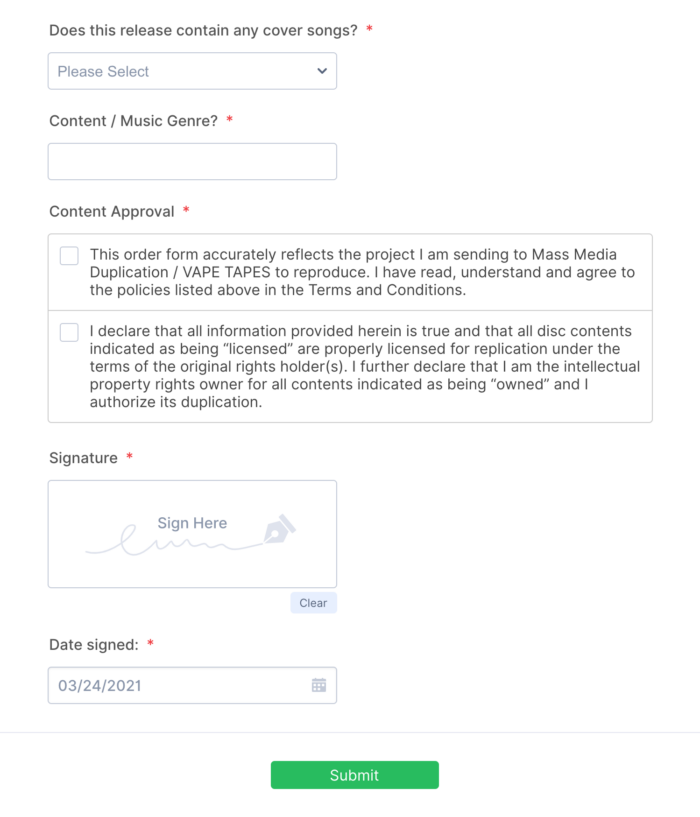Viewport: 700px width, 817px height.
Task: Tick the 'I declare that all information' checkbox
Action: [69, 332]
